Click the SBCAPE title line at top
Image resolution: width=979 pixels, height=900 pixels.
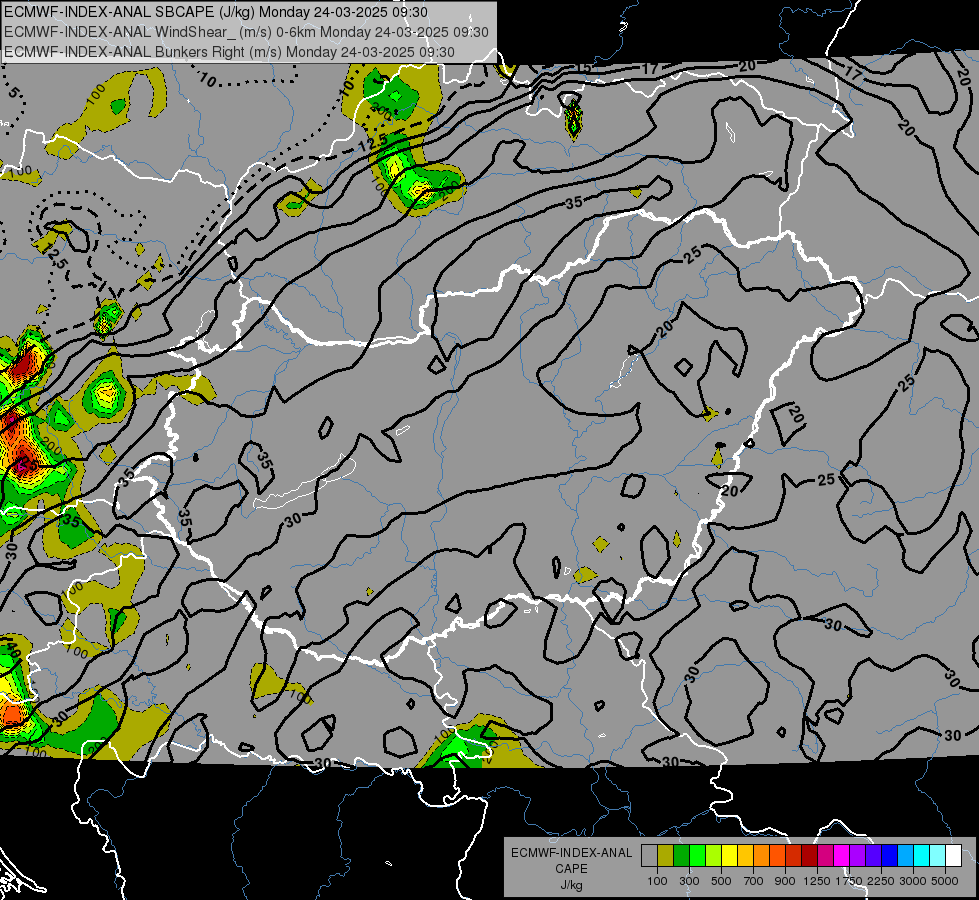click(216, 12)
